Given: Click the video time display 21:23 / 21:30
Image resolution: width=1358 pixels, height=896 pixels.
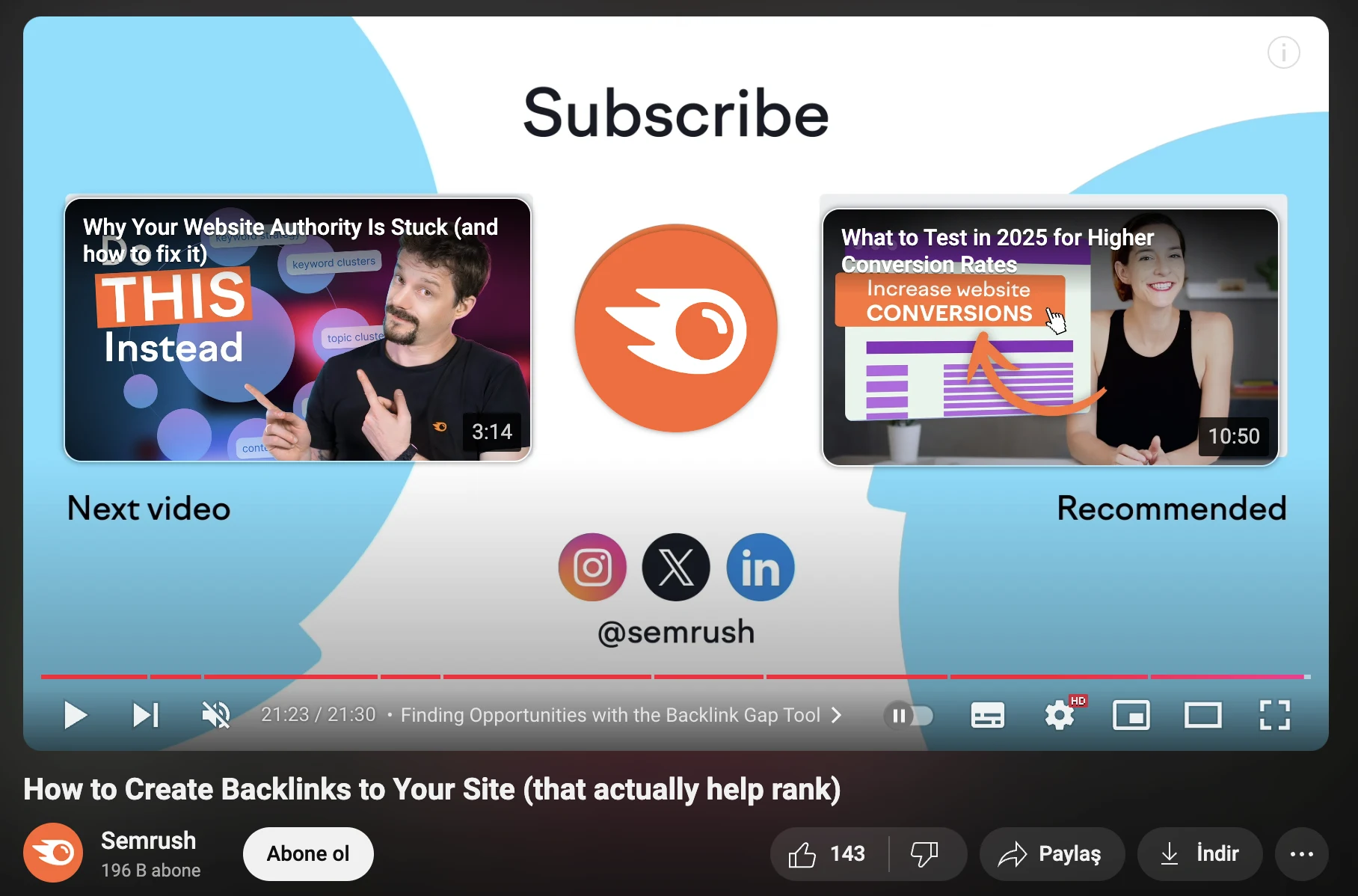Looking at the screenshot, I should (318, 715).
